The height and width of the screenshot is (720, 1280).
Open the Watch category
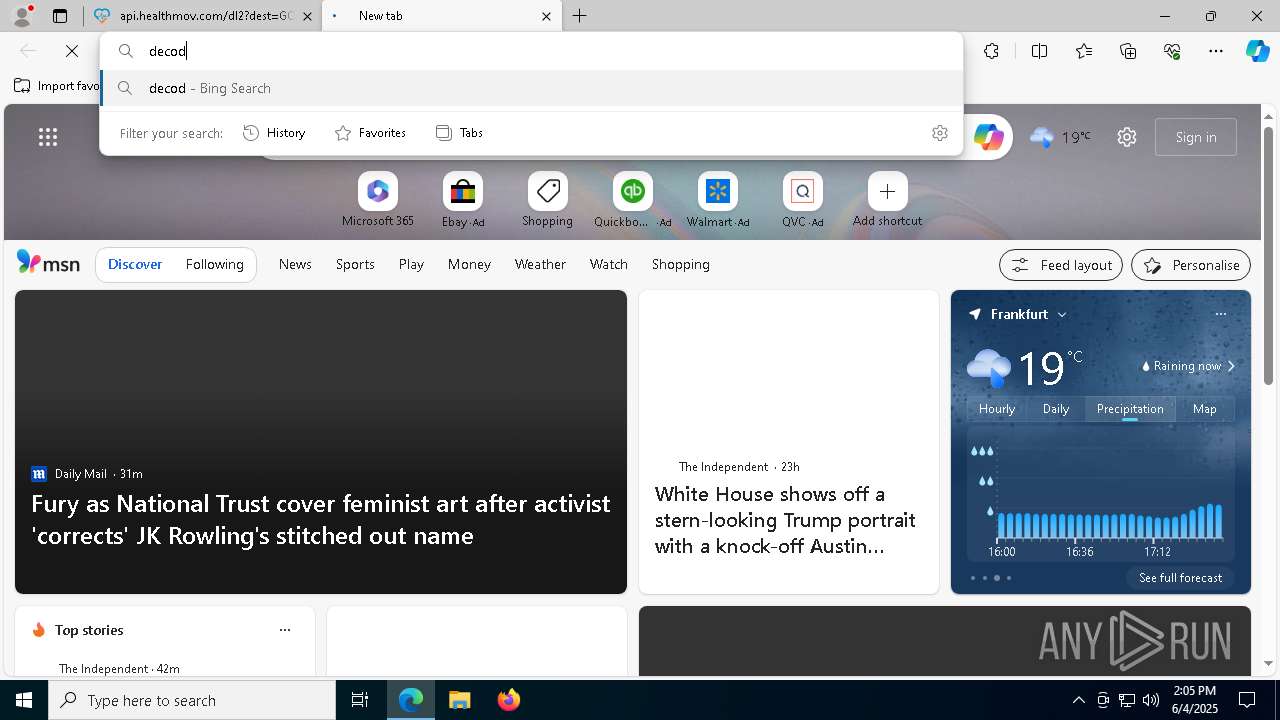pyautogui.click(x=609, y=264)
